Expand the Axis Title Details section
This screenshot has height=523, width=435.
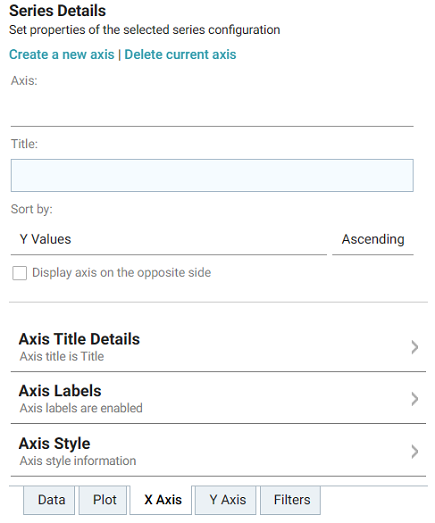pos(218,347)
